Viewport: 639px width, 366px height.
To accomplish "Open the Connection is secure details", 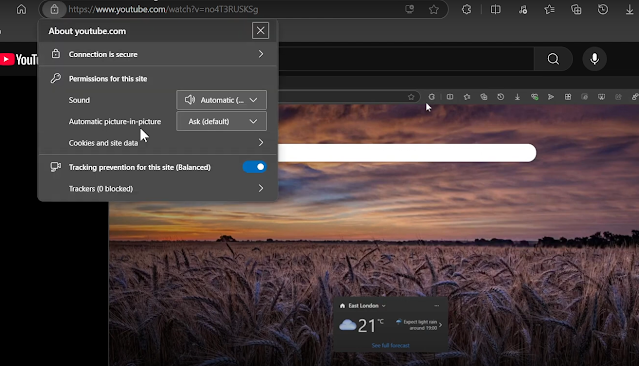I will pos(158,54).
